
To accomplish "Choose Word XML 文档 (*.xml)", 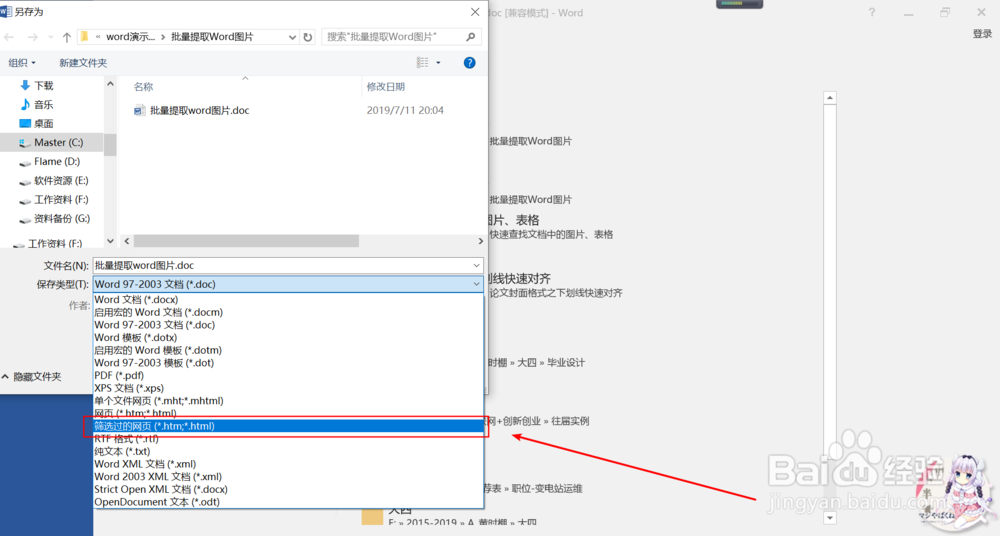I will (x=288, y=464).
